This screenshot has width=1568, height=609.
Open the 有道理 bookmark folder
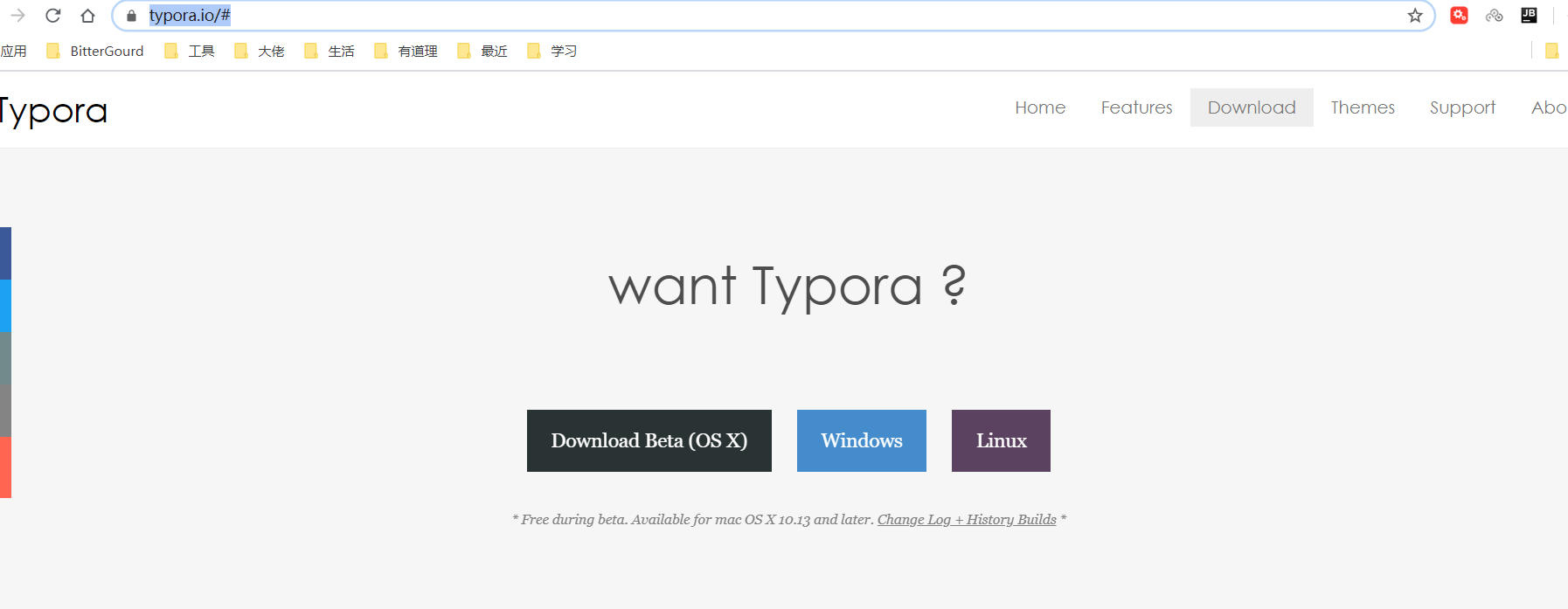coord(406,52)
